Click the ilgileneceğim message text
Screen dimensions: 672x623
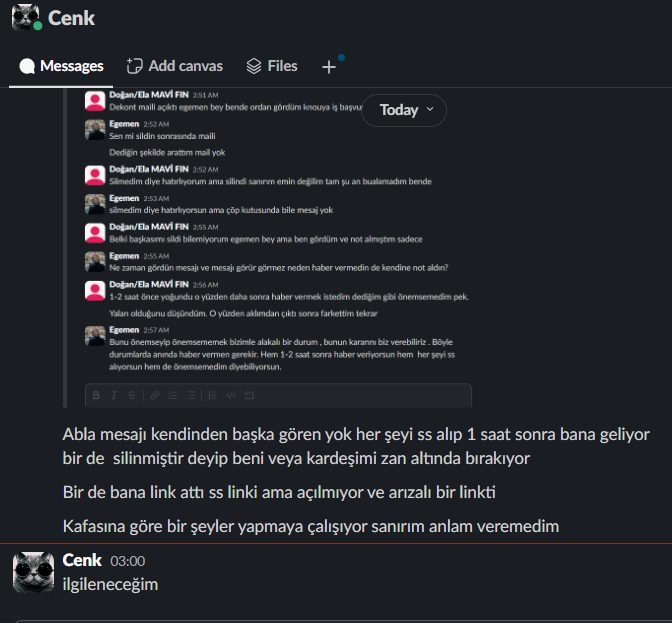coord(110,584)
